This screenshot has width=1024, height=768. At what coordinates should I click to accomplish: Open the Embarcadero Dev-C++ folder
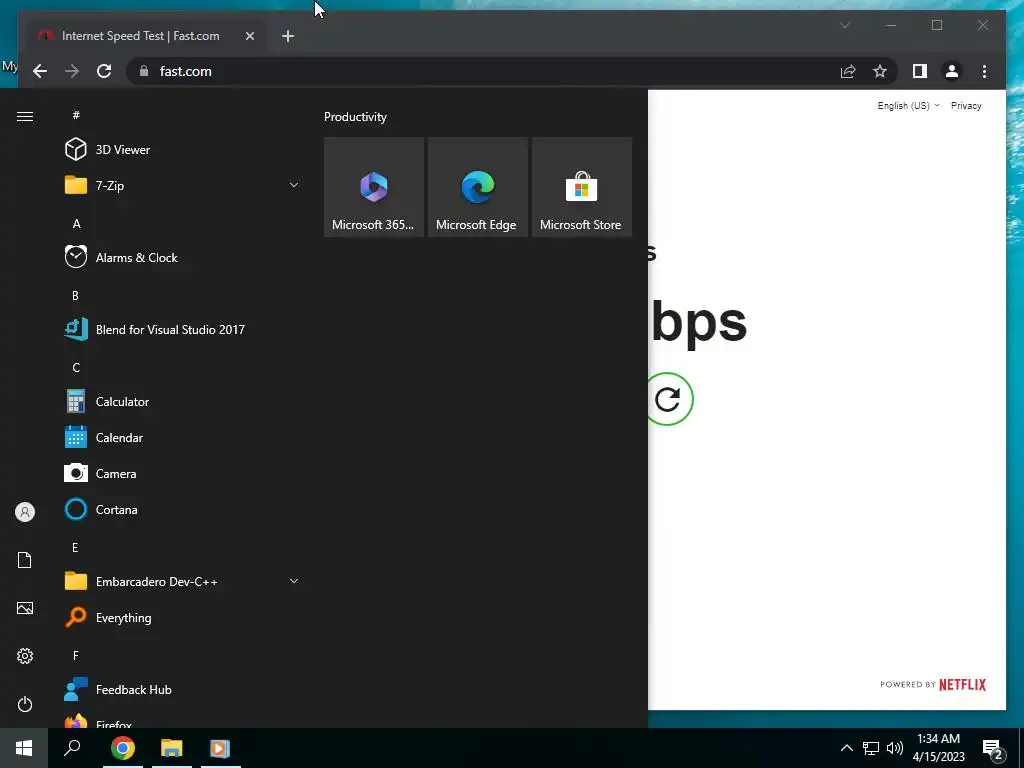point(182,581)
